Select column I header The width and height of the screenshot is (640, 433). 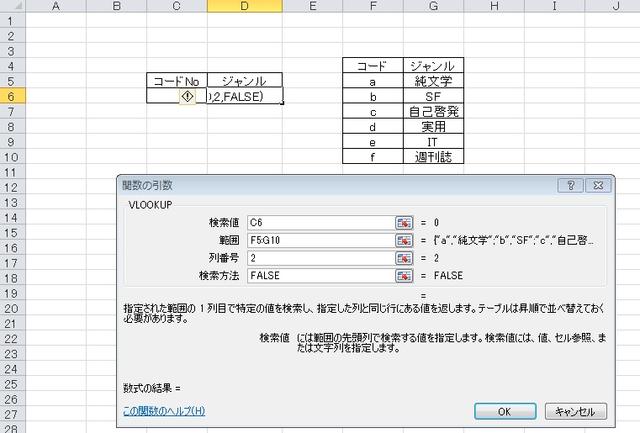pyautogui.click(x=554, y=6)
